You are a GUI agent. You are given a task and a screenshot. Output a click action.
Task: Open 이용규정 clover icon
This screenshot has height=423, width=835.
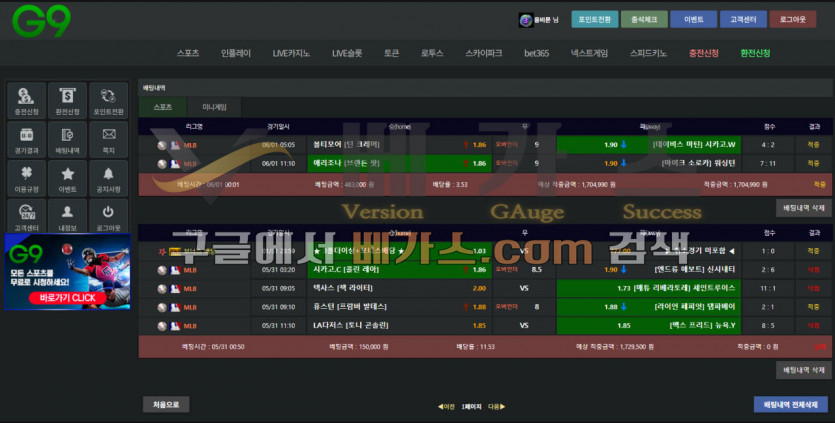[26, 178]
